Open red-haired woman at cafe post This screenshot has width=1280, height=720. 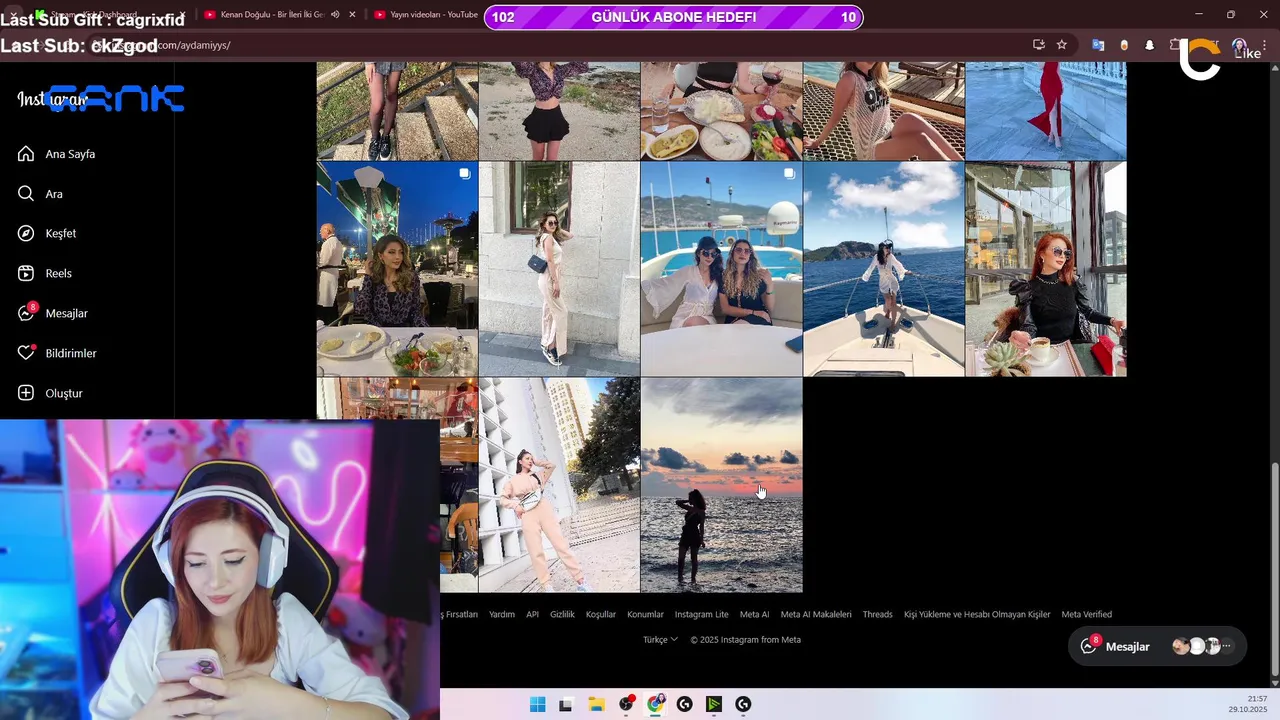(1046, 269)
